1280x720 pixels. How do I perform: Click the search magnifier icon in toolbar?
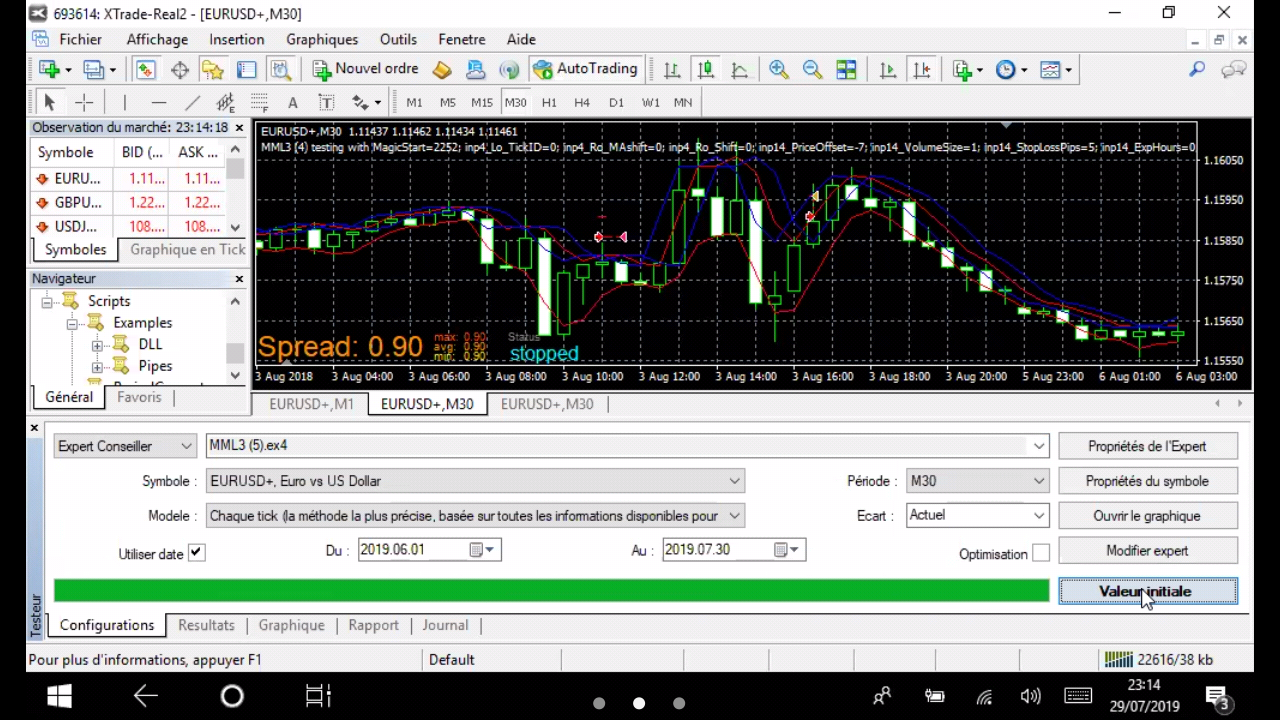pyautogui.click(x=1197, y=69)
